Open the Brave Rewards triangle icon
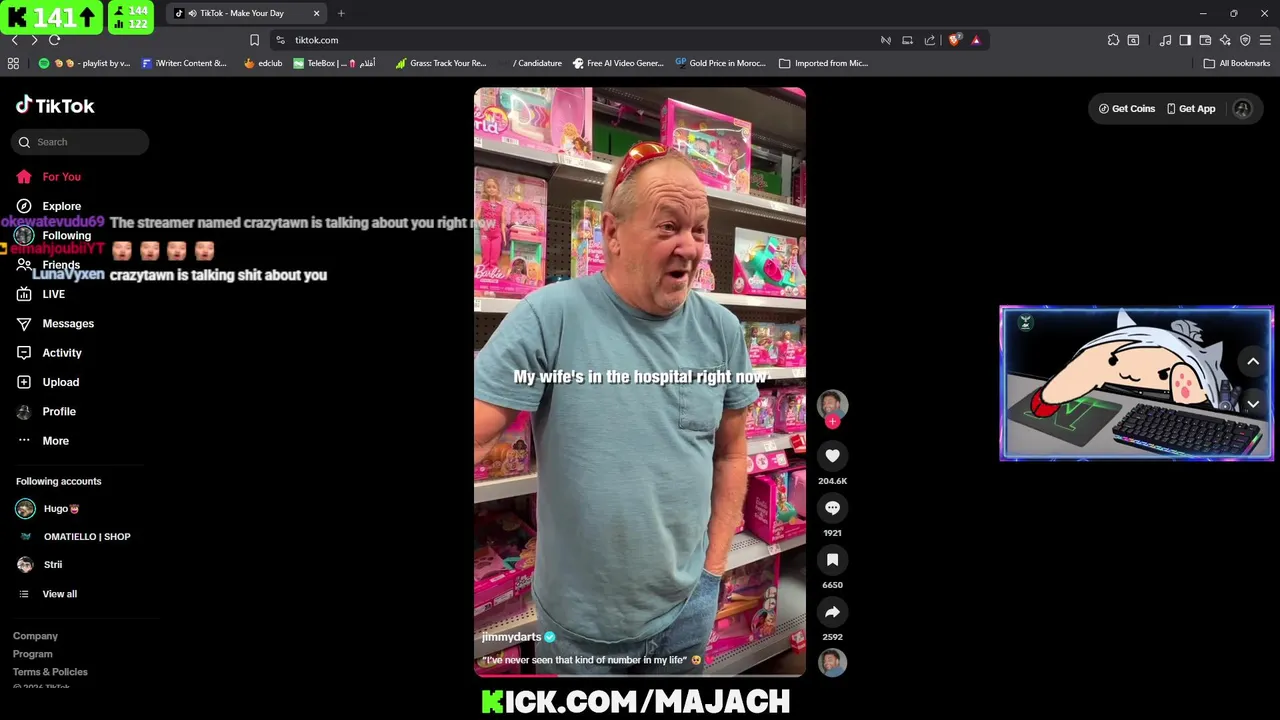1280x720 pixels. (x=976, y=40)
